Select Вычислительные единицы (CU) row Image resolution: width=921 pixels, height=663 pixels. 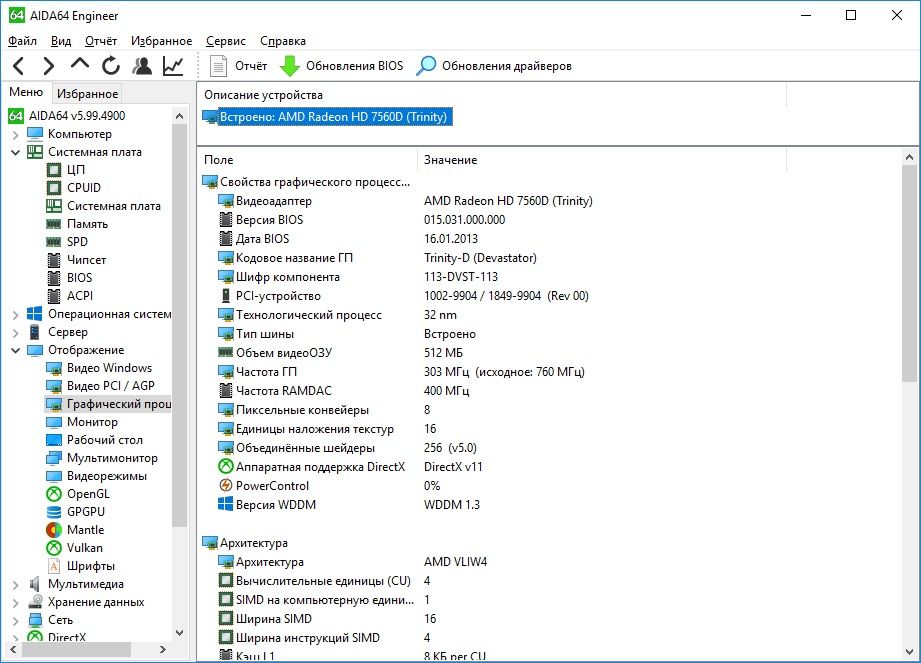pyautogui.click(x=324, y=581)
